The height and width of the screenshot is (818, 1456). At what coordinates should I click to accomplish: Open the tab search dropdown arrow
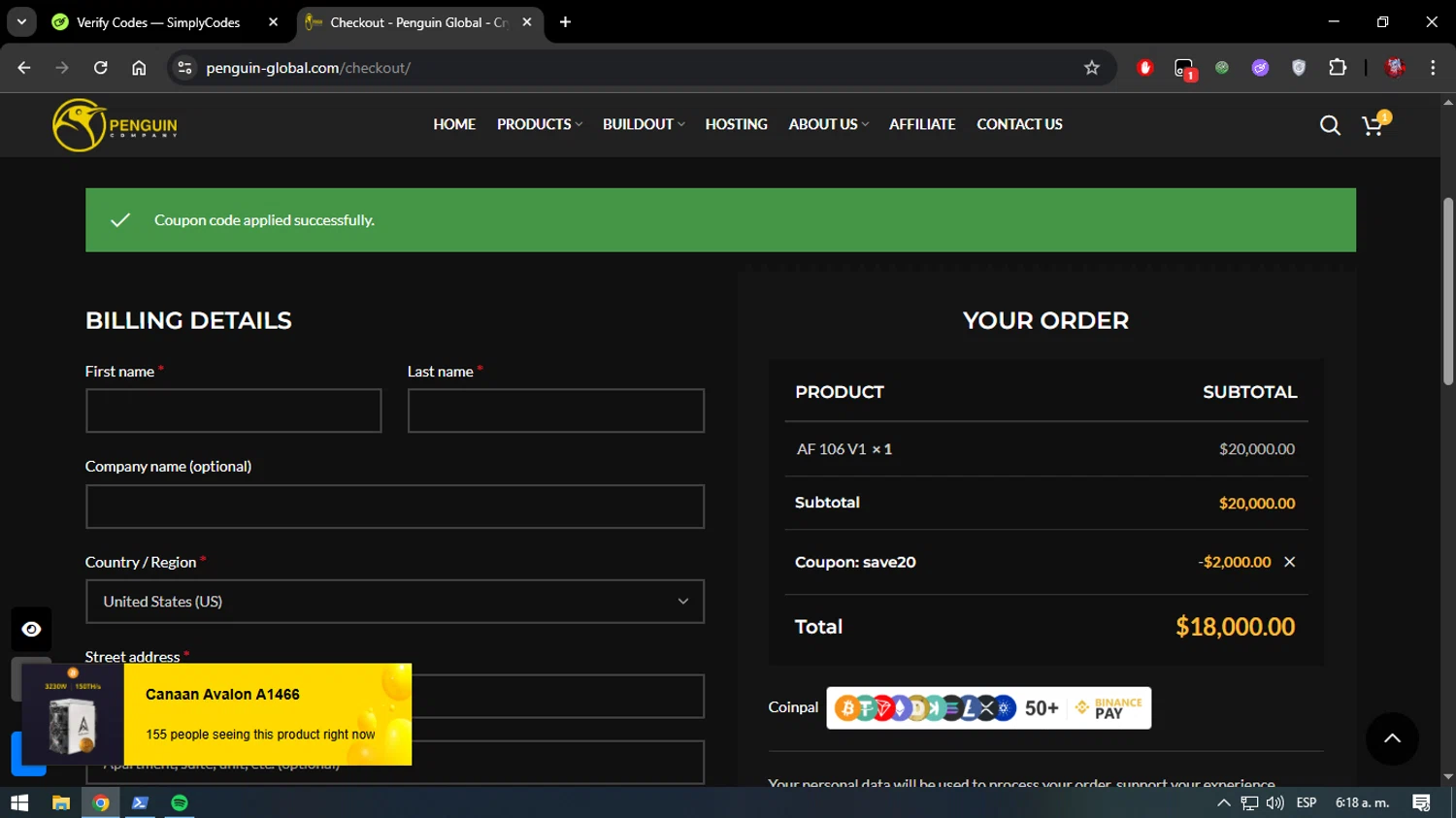21,21
